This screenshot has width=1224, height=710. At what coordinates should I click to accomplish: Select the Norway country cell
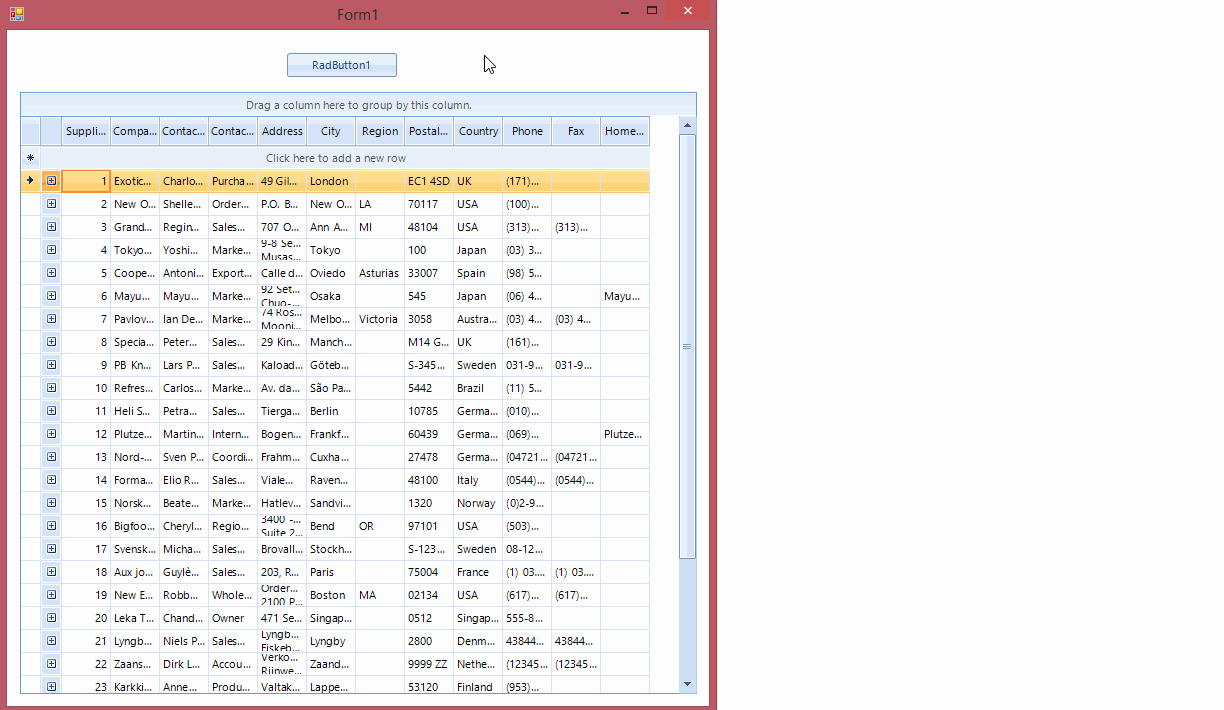(x=478, y=503)
